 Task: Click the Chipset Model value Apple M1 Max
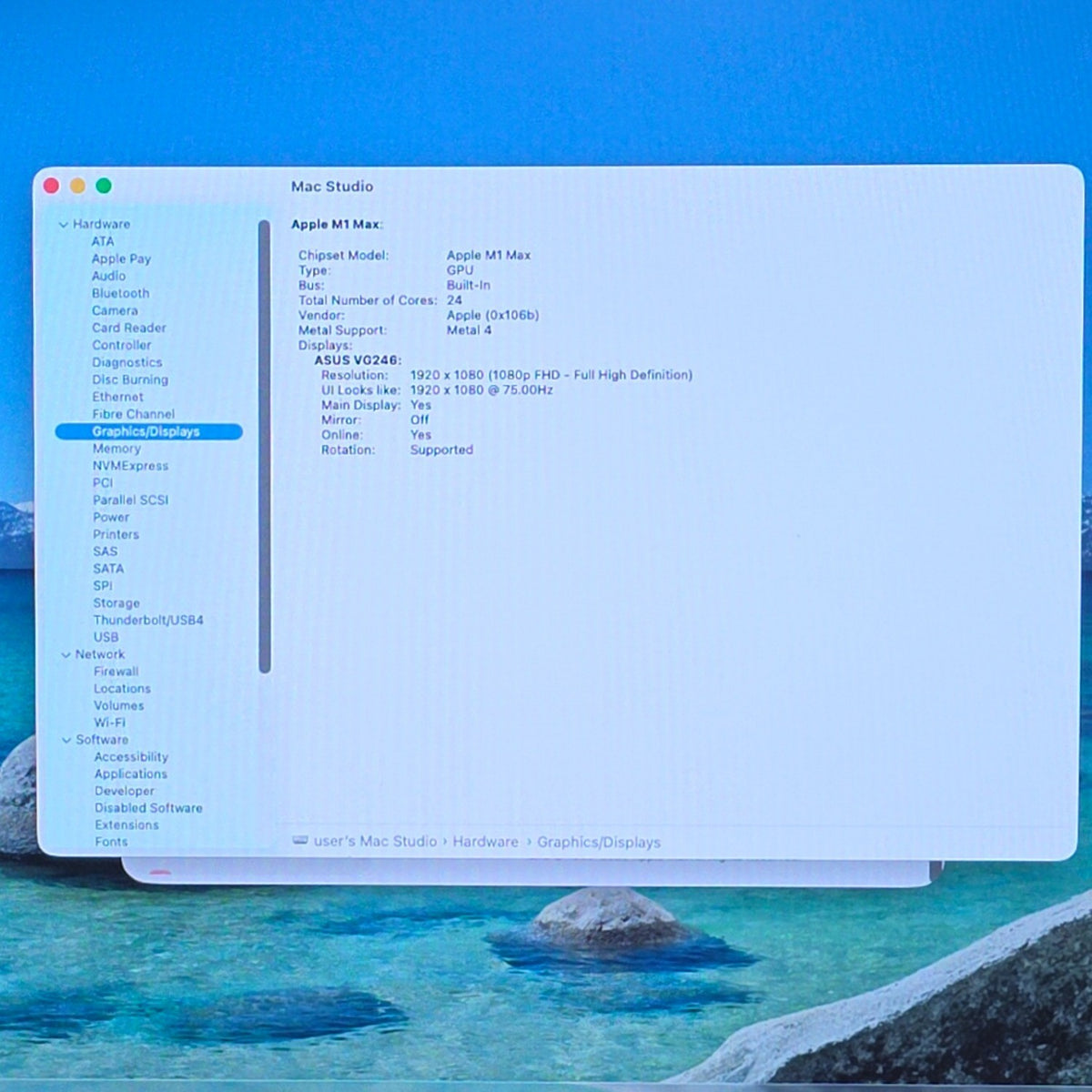[x=489, y=256]
